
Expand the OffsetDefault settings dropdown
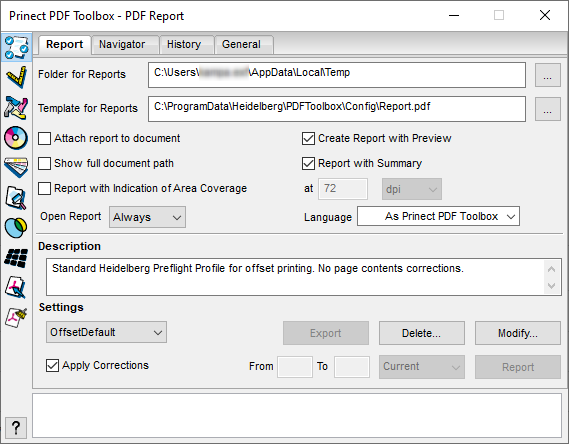pos(106,332)
